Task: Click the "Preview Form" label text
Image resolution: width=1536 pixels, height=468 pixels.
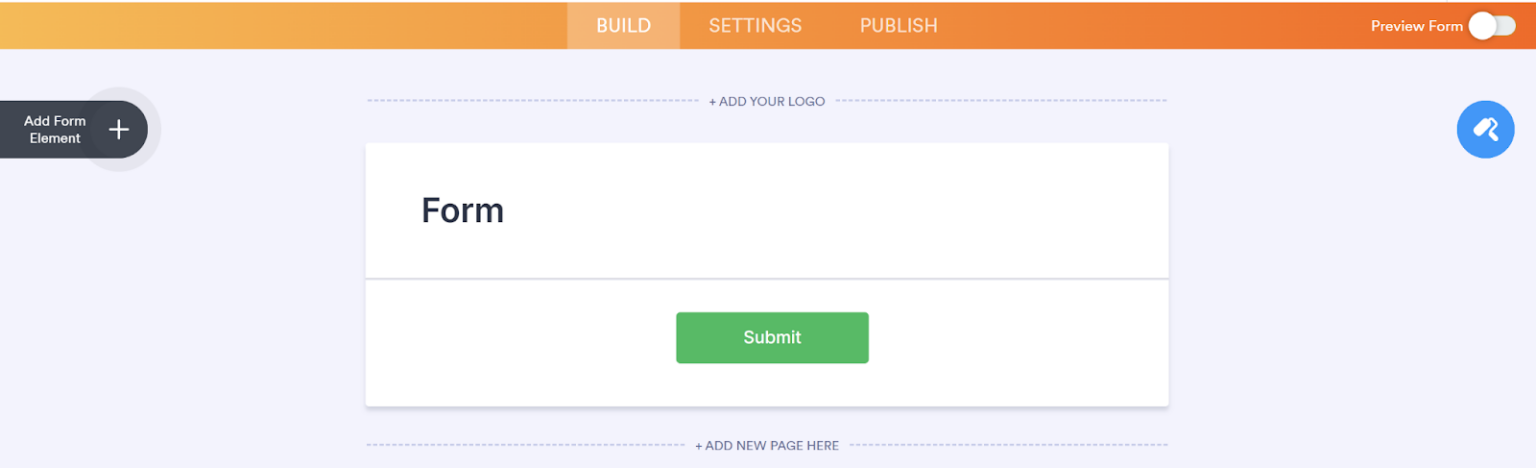Action: coord(1416,26)
